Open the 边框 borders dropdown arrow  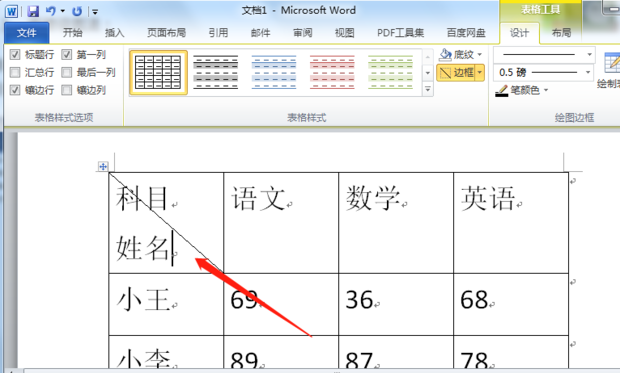point(480,72)
